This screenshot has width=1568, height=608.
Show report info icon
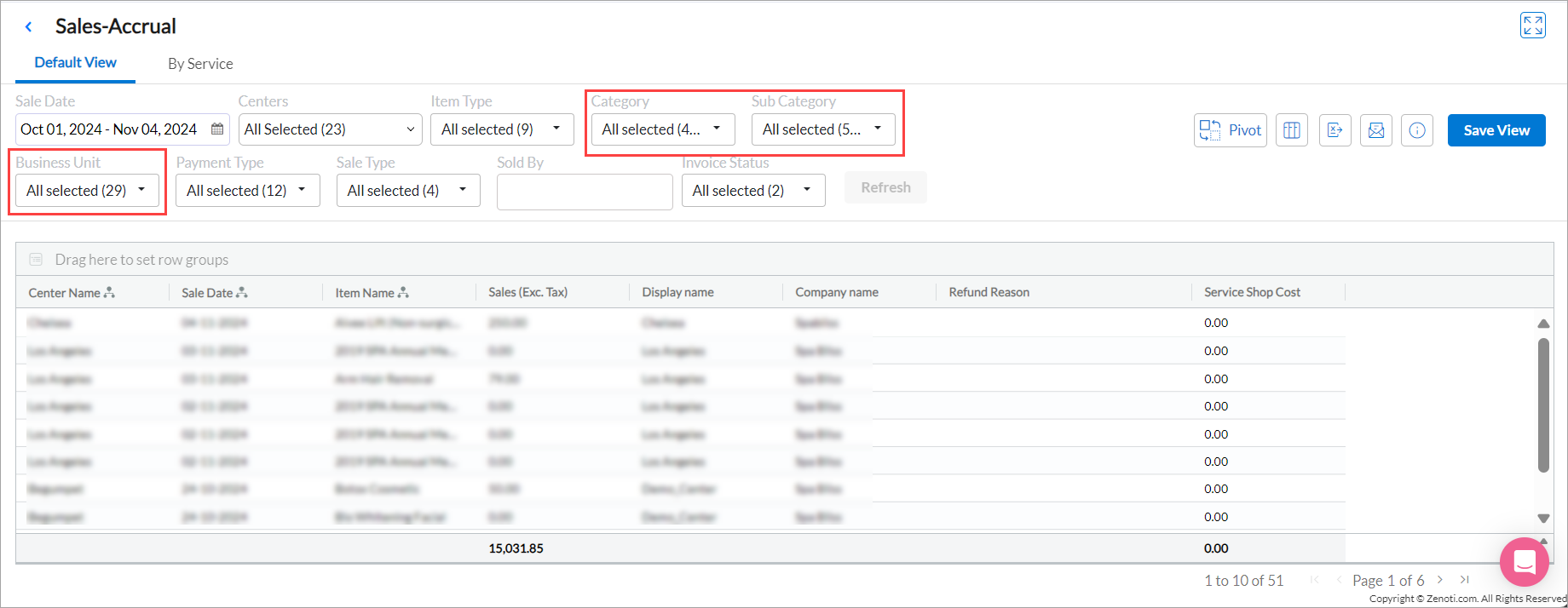click(1417, 130)
